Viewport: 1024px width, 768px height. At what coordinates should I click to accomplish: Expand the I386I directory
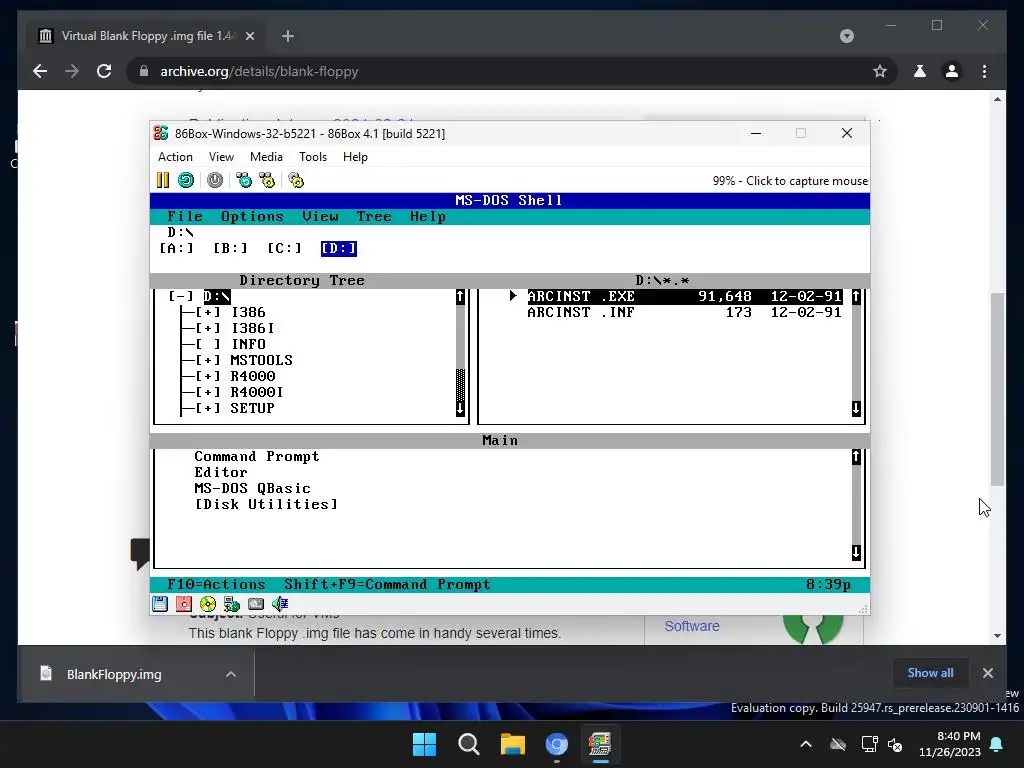pos(208,328)
